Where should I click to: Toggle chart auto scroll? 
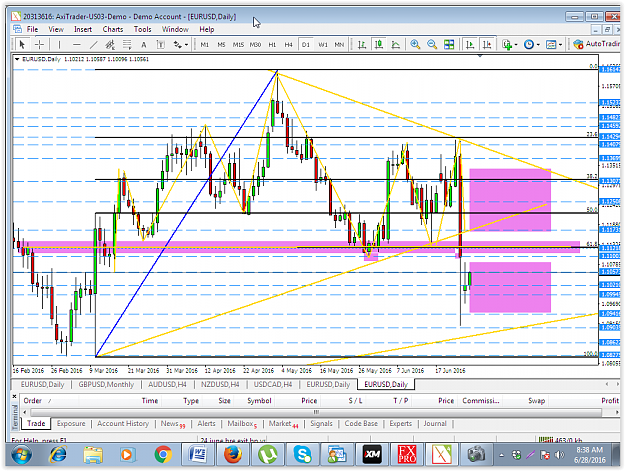(470, 44)
